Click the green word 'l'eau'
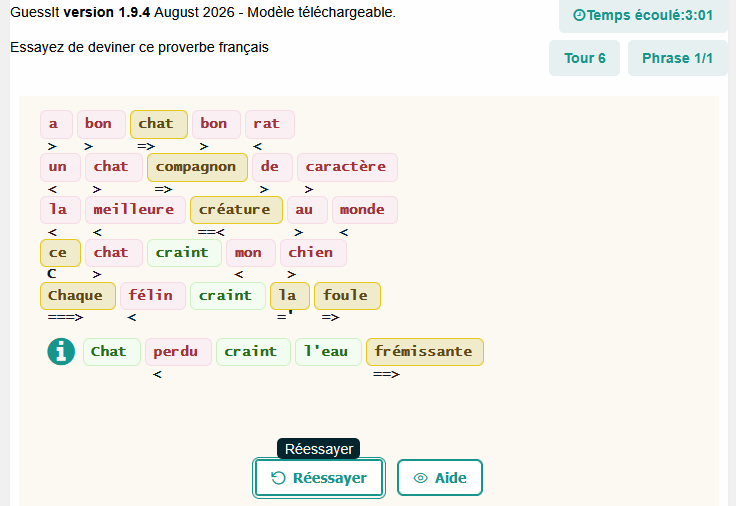 click(x=328, y=352)
